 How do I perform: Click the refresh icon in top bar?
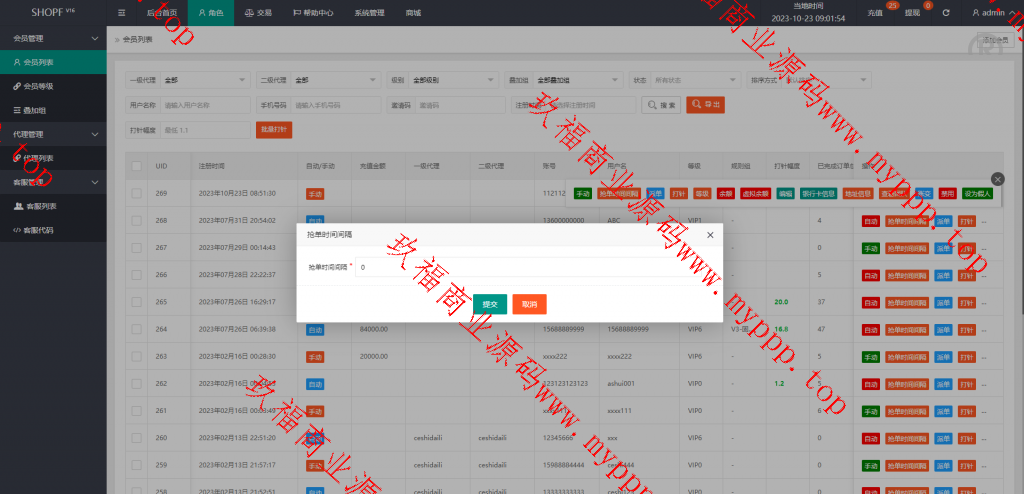click(945, 14)
